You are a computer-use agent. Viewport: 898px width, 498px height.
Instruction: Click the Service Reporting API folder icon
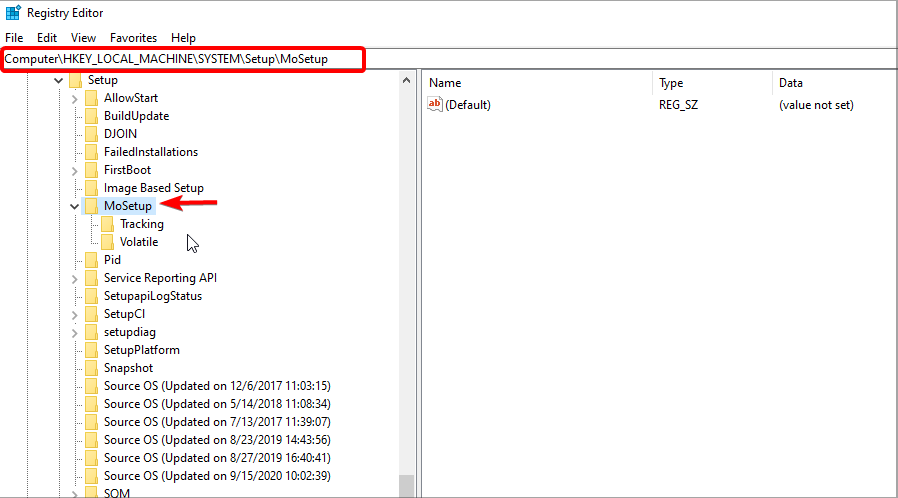tap(91, 278)
